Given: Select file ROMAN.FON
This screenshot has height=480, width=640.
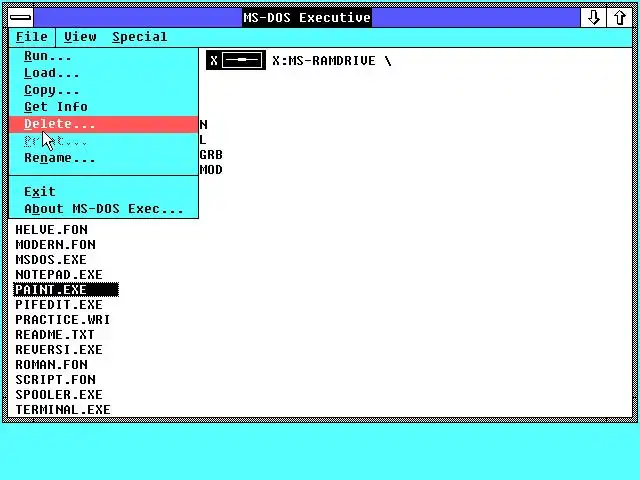Looking at the screenshot, I should pos(51,364).
